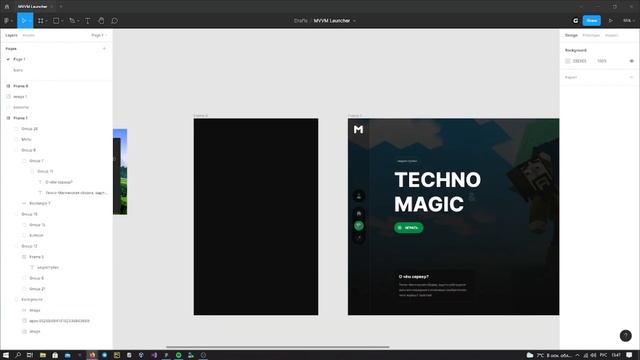Open Windows Search from taskbar
The width and height of the screenshot is (640, 360).
click(x=18, y=355)
